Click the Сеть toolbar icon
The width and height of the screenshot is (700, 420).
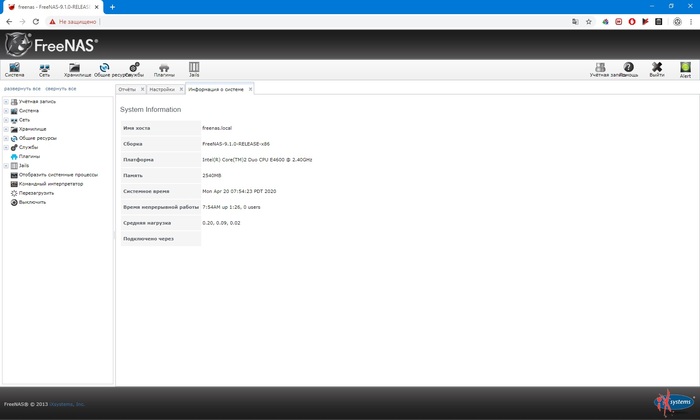(44, 69)
